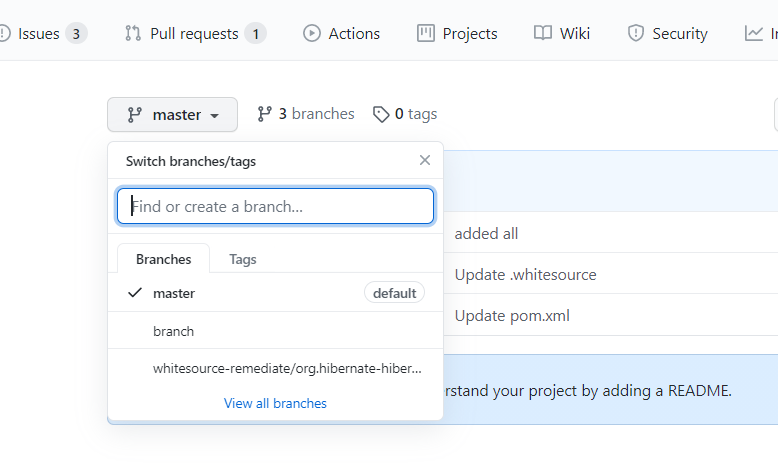Viewport: 778px width, 465px height.
Task: Select the checked master branch
Action: coord(174,293)
